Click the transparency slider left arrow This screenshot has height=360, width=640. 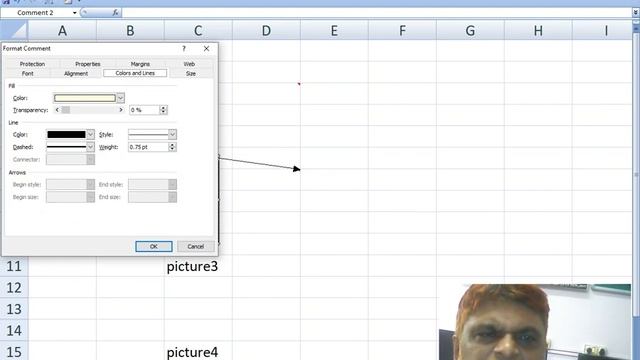57,110
